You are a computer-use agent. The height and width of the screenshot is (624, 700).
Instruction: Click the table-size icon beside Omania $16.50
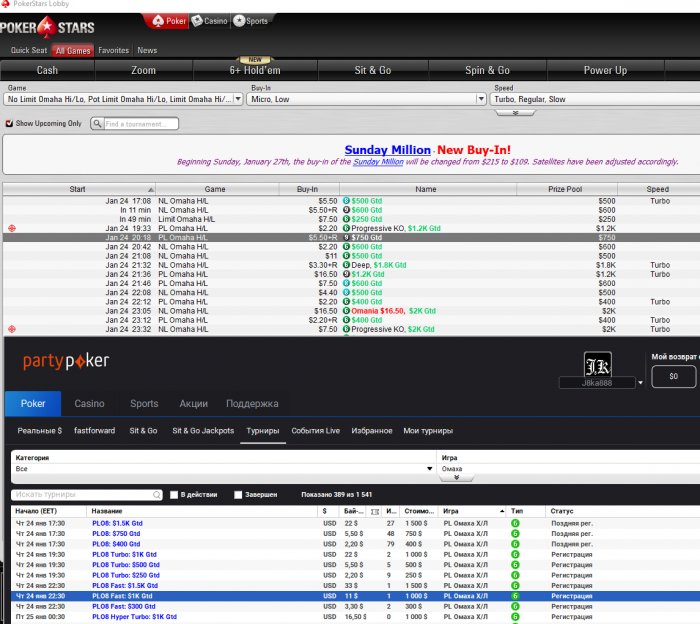pyautogui.click(x=346, y=311)
